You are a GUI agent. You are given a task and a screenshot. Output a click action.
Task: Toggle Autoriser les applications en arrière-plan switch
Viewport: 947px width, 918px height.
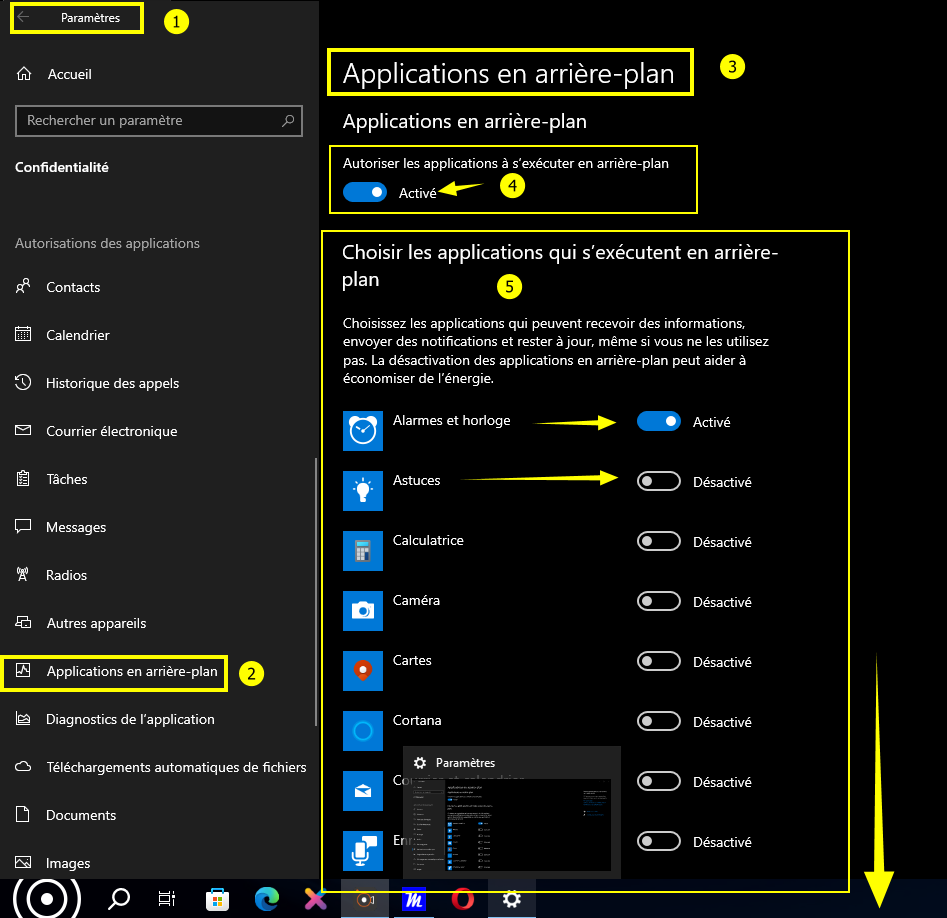click(365, 192)
